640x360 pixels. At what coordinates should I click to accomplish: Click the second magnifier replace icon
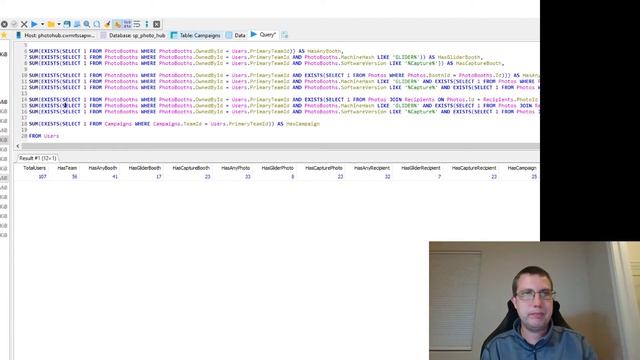97,24
